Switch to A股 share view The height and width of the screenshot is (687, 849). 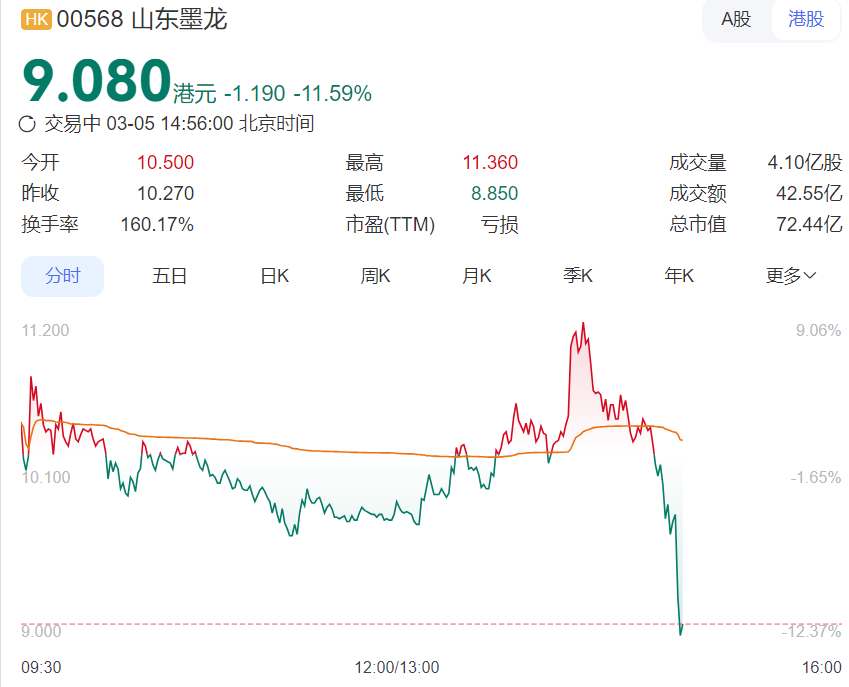click(x=736, y=19)
